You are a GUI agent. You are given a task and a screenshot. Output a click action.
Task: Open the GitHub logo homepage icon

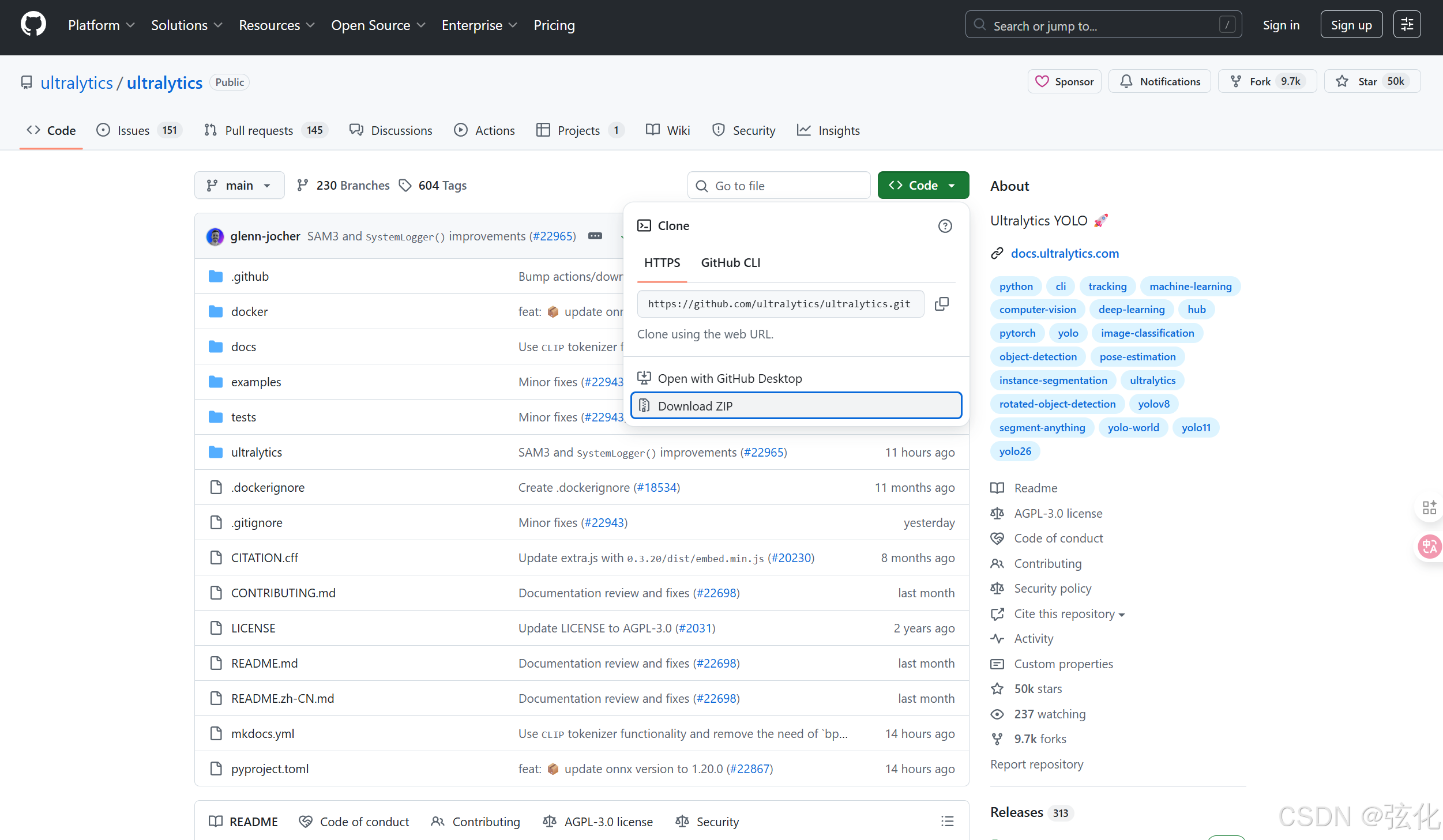tap(33, 25)
